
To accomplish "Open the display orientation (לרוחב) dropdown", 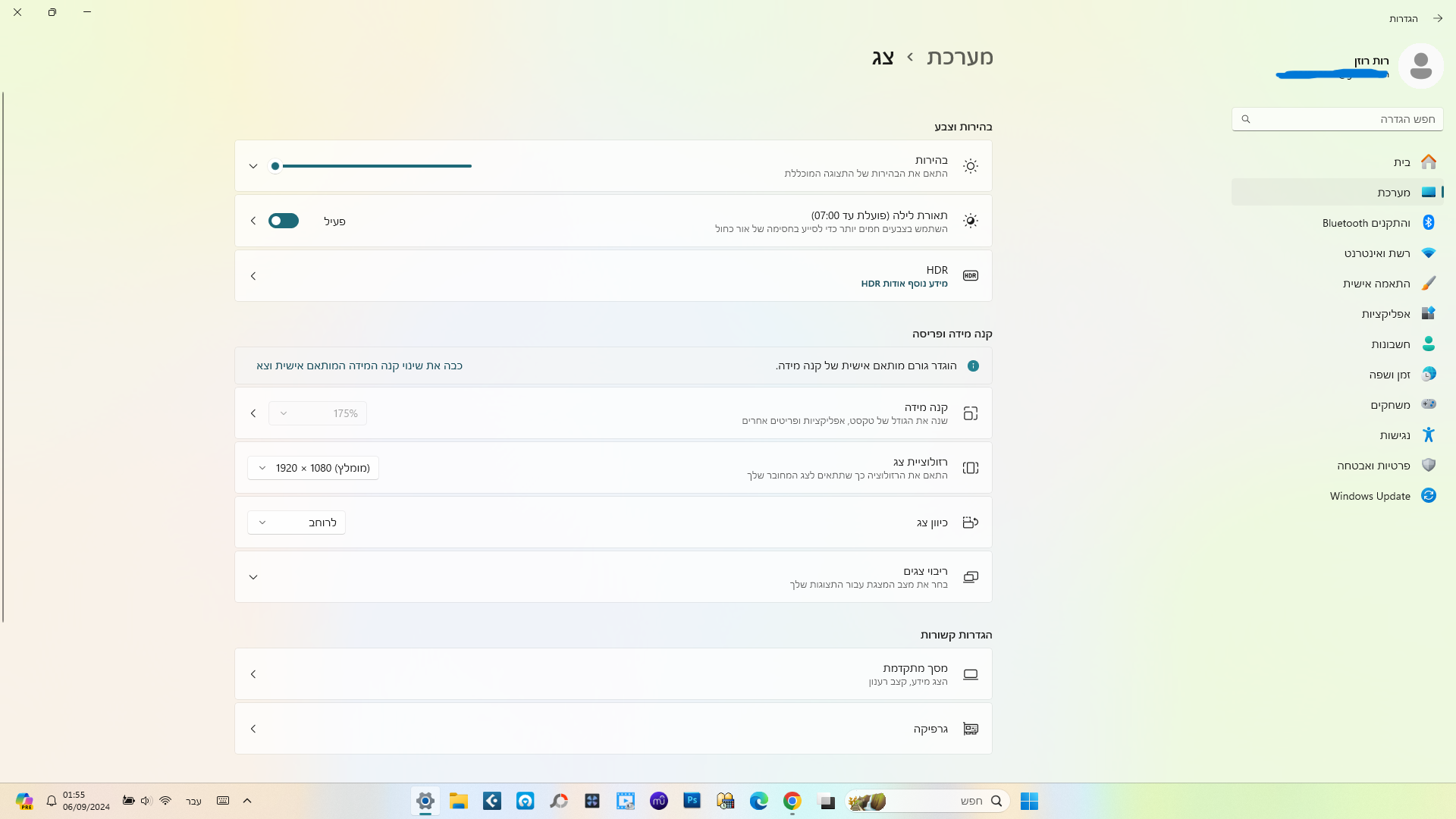I will point(297,522).
